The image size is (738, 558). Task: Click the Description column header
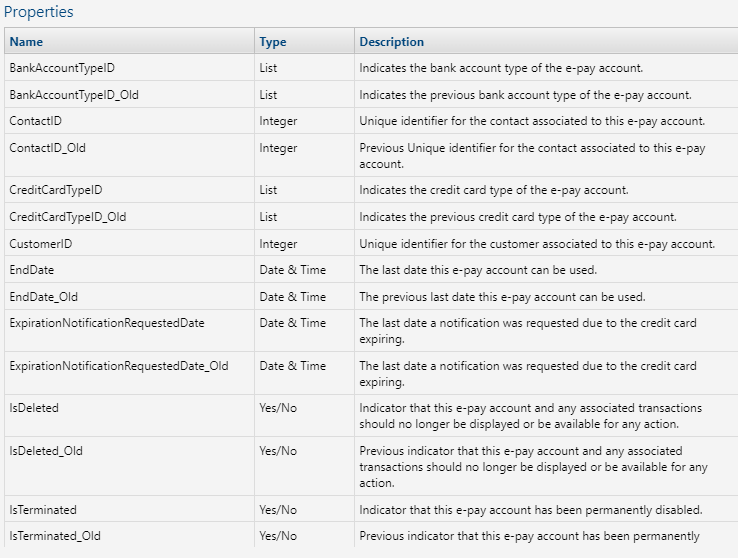click(392, 42)
